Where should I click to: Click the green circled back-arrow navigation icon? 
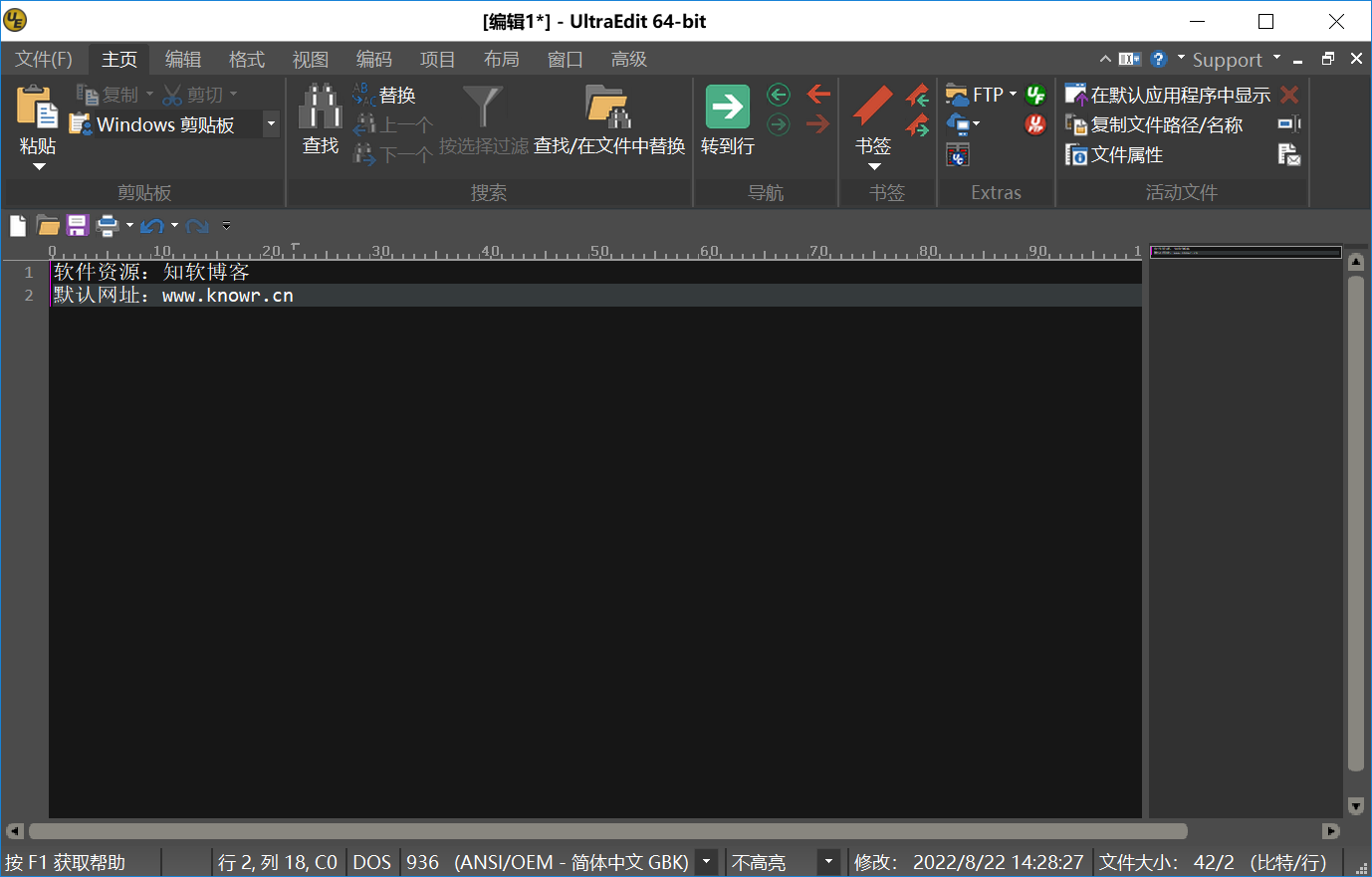click(x=779, y=95)
